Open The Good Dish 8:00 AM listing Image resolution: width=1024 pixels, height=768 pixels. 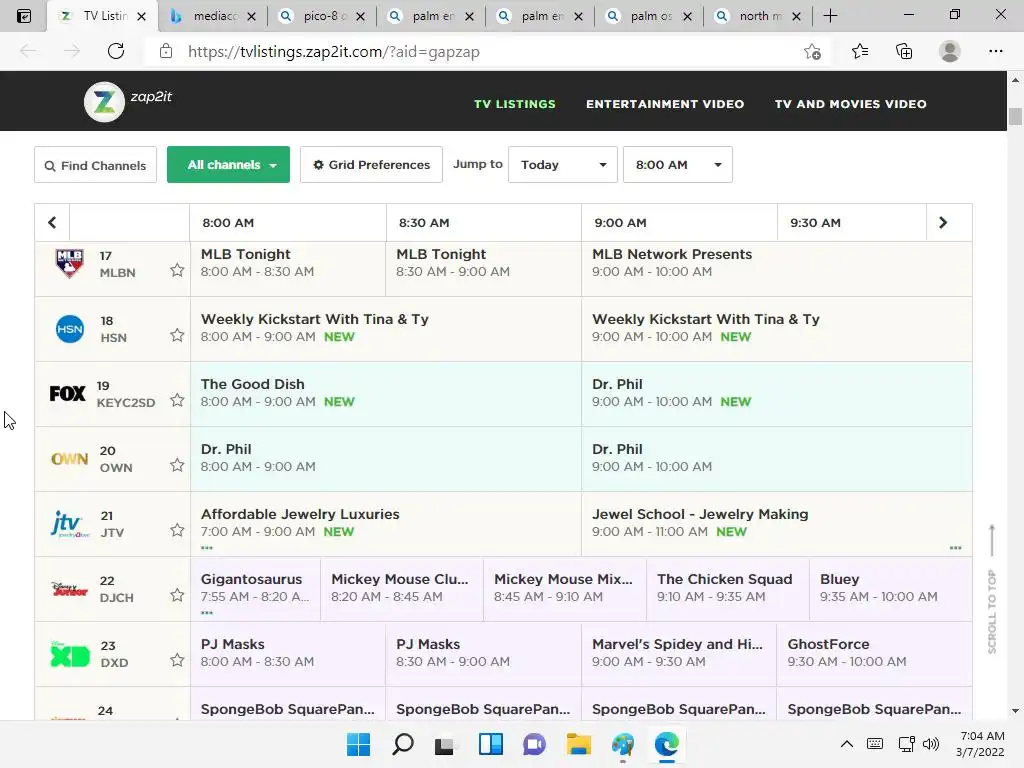point(386,394)
